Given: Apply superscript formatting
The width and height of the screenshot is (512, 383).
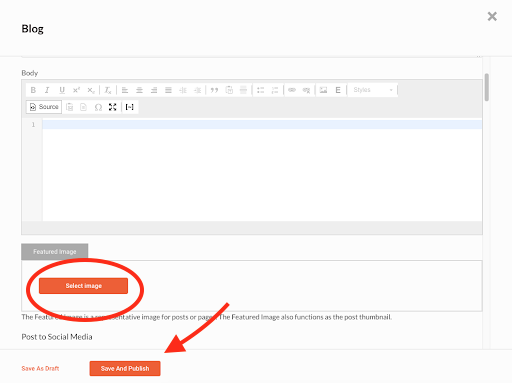Looking at the screenshot, I should (x=76, y=90).
